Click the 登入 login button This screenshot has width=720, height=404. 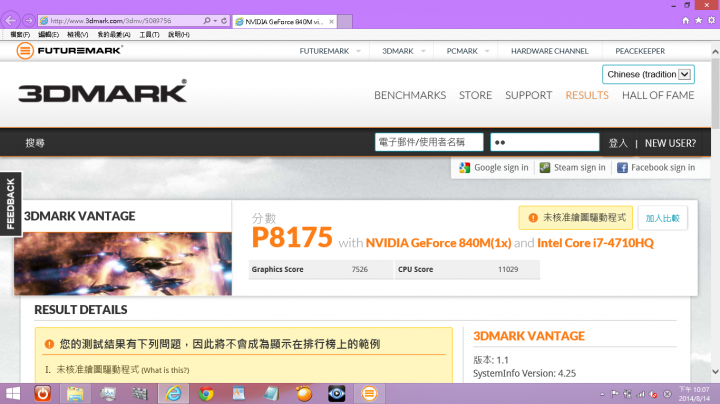(618, 143)
